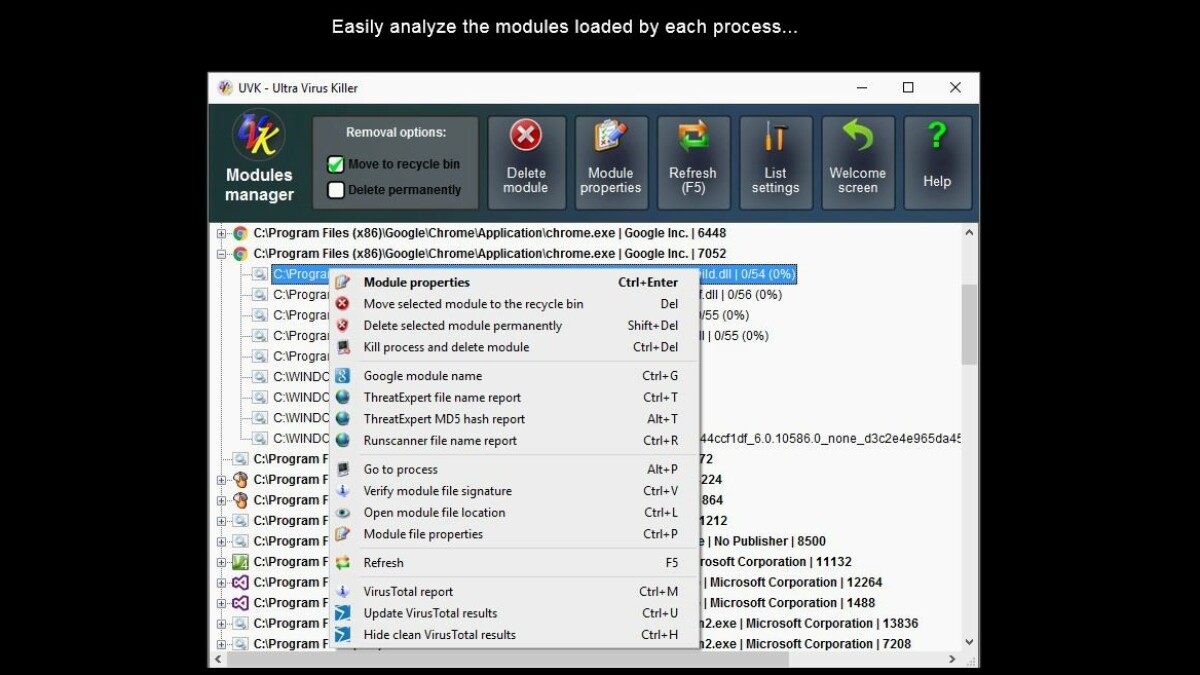Select Verify module file signature entry
The image size is (1200, 675).
click(437, 491)
